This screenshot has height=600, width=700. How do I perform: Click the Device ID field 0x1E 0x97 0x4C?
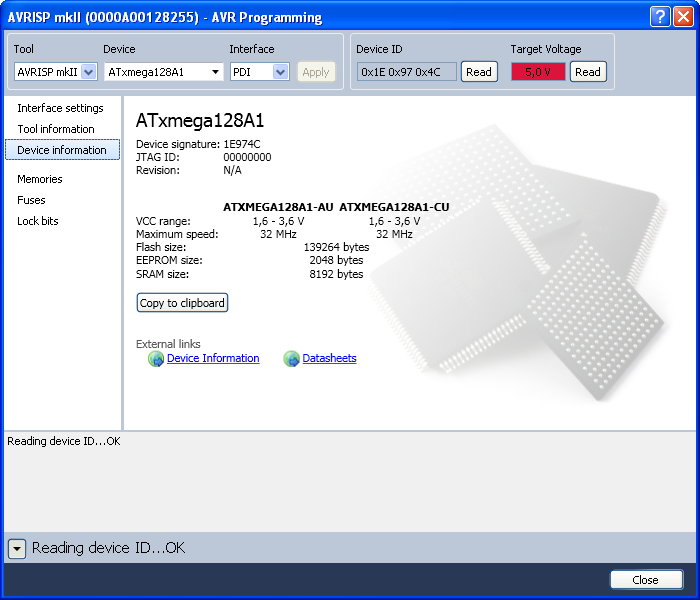pyautogui.click(x=407, y=72)
